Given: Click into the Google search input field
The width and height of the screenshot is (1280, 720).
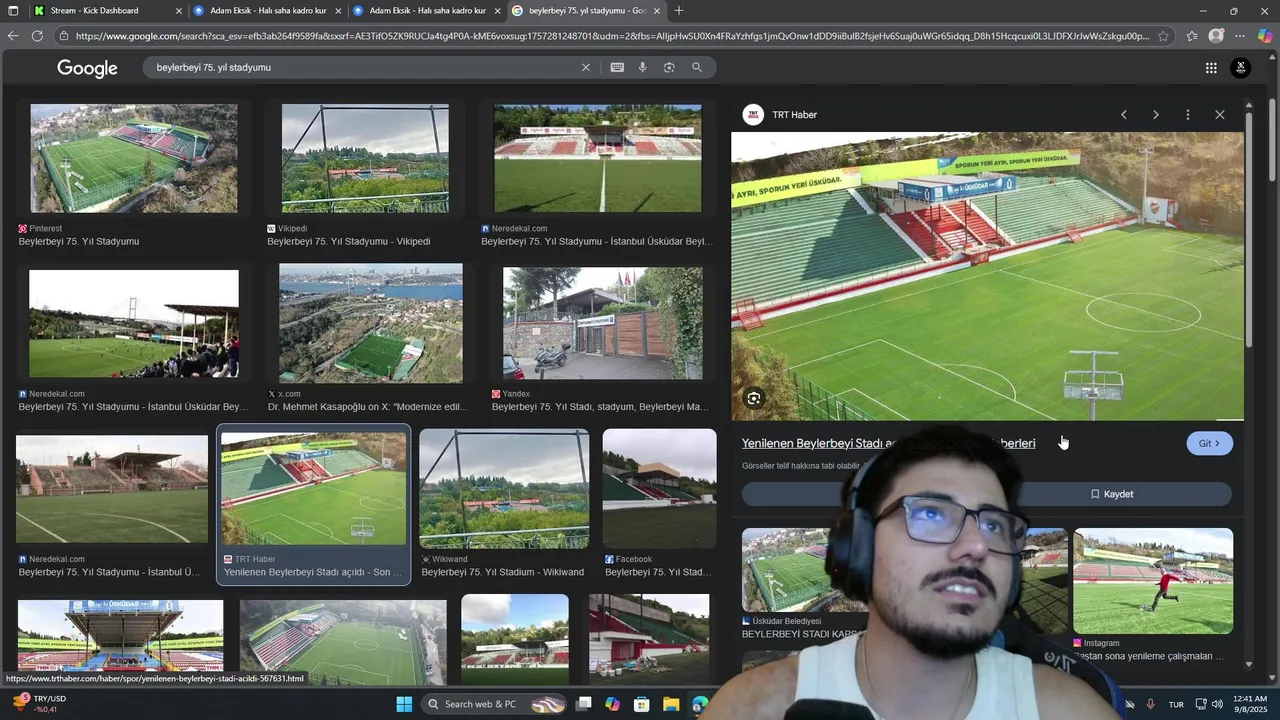Looking at the screenshot, I should click(365, 67).
